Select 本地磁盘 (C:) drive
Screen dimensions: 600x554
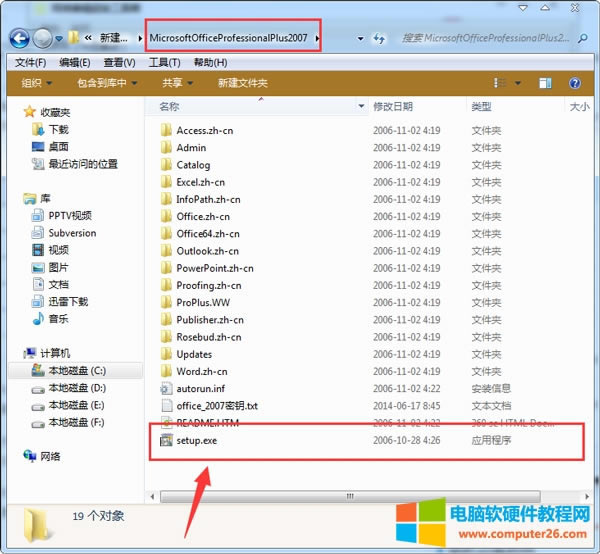(77, 370)
